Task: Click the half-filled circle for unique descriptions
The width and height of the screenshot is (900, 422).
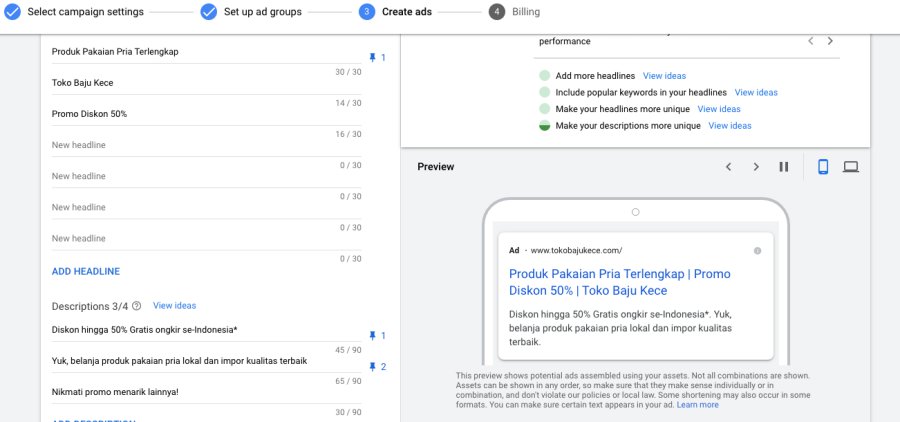Action: tap(544, 126)
